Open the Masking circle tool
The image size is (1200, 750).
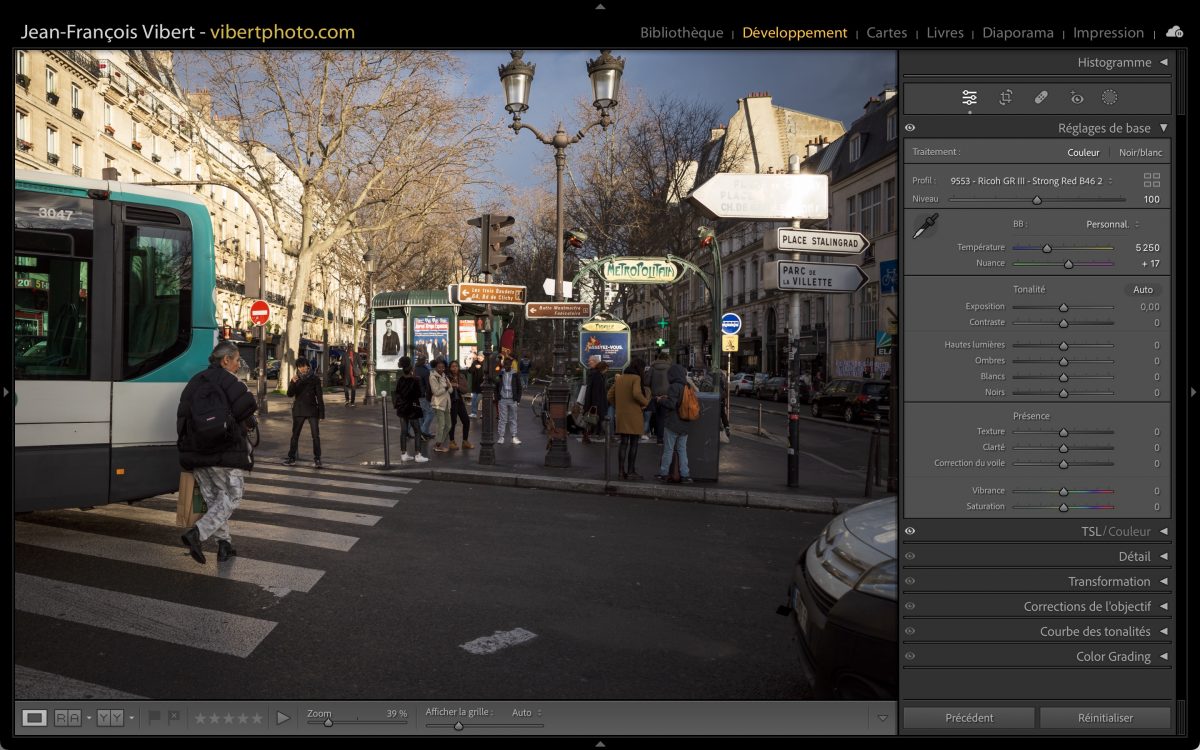tap(1109, 98)
